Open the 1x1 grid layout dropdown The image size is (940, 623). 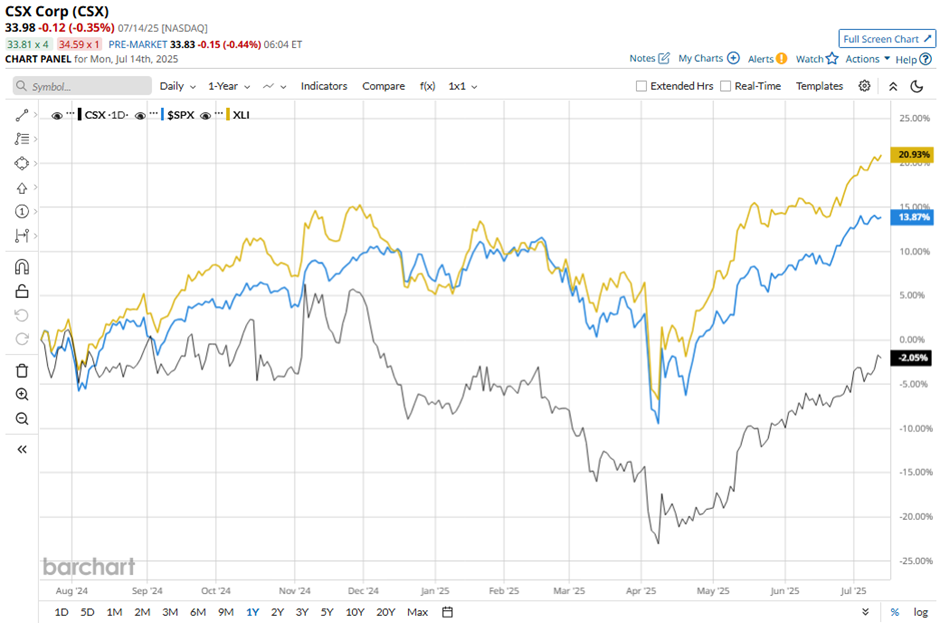(463, 86)
